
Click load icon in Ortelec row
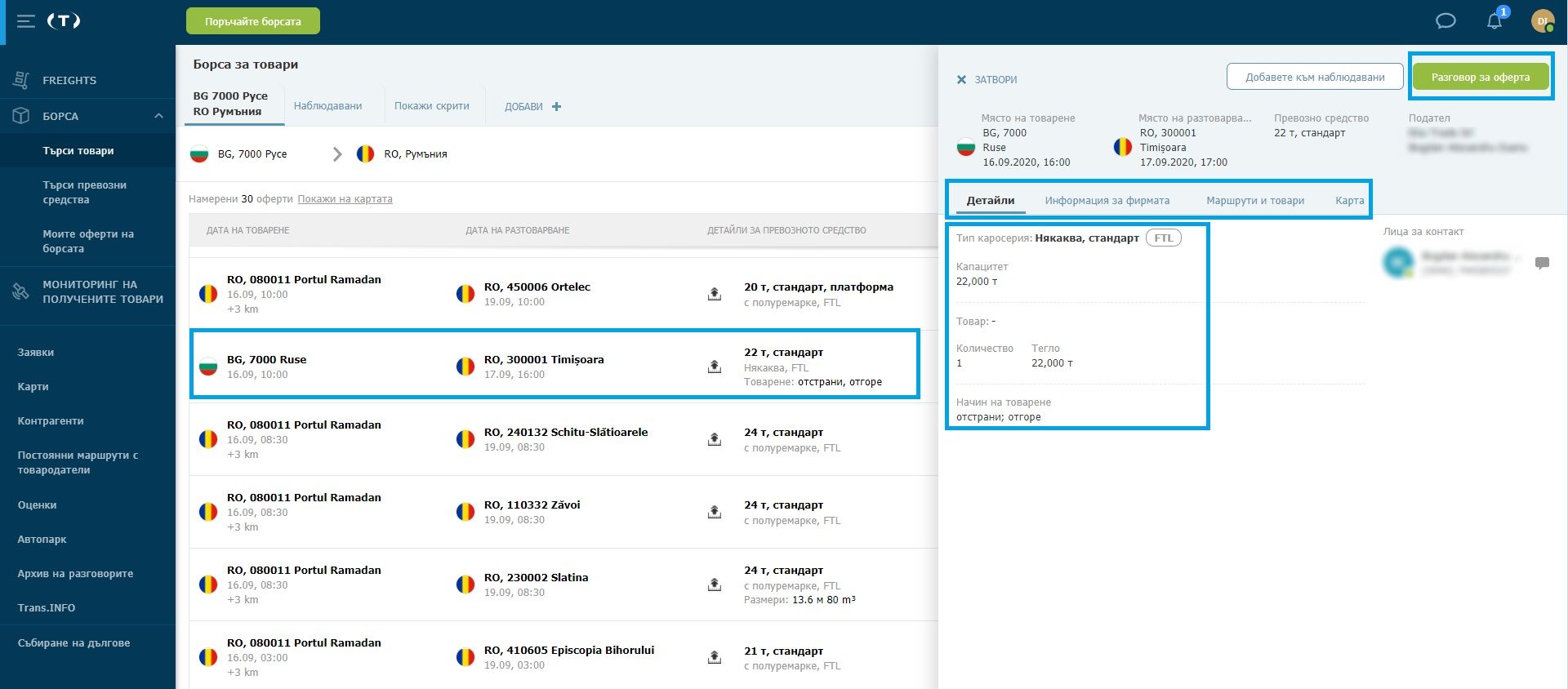click(x=715, y=294)
